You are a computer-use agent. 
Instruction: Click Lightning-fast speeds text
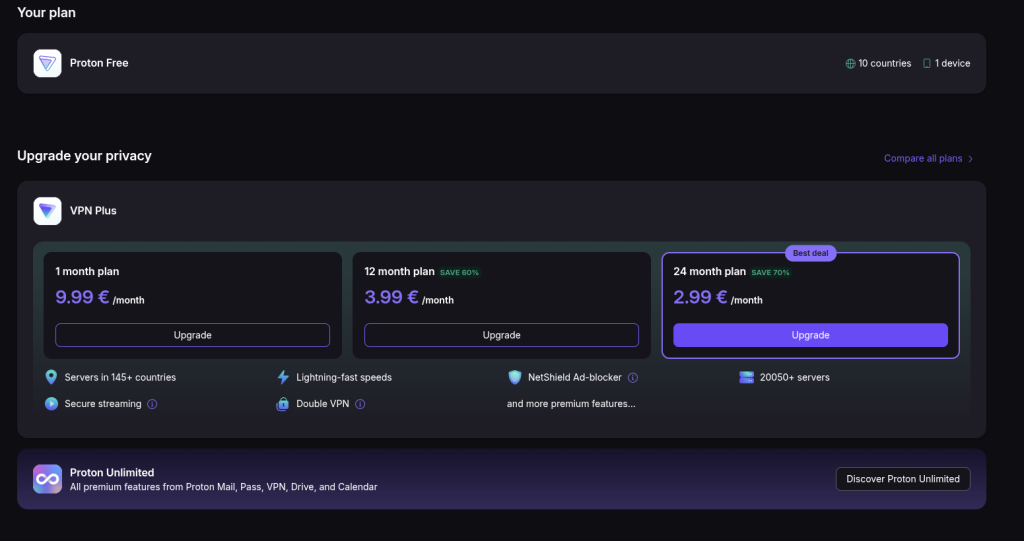(x=344, y=377)
